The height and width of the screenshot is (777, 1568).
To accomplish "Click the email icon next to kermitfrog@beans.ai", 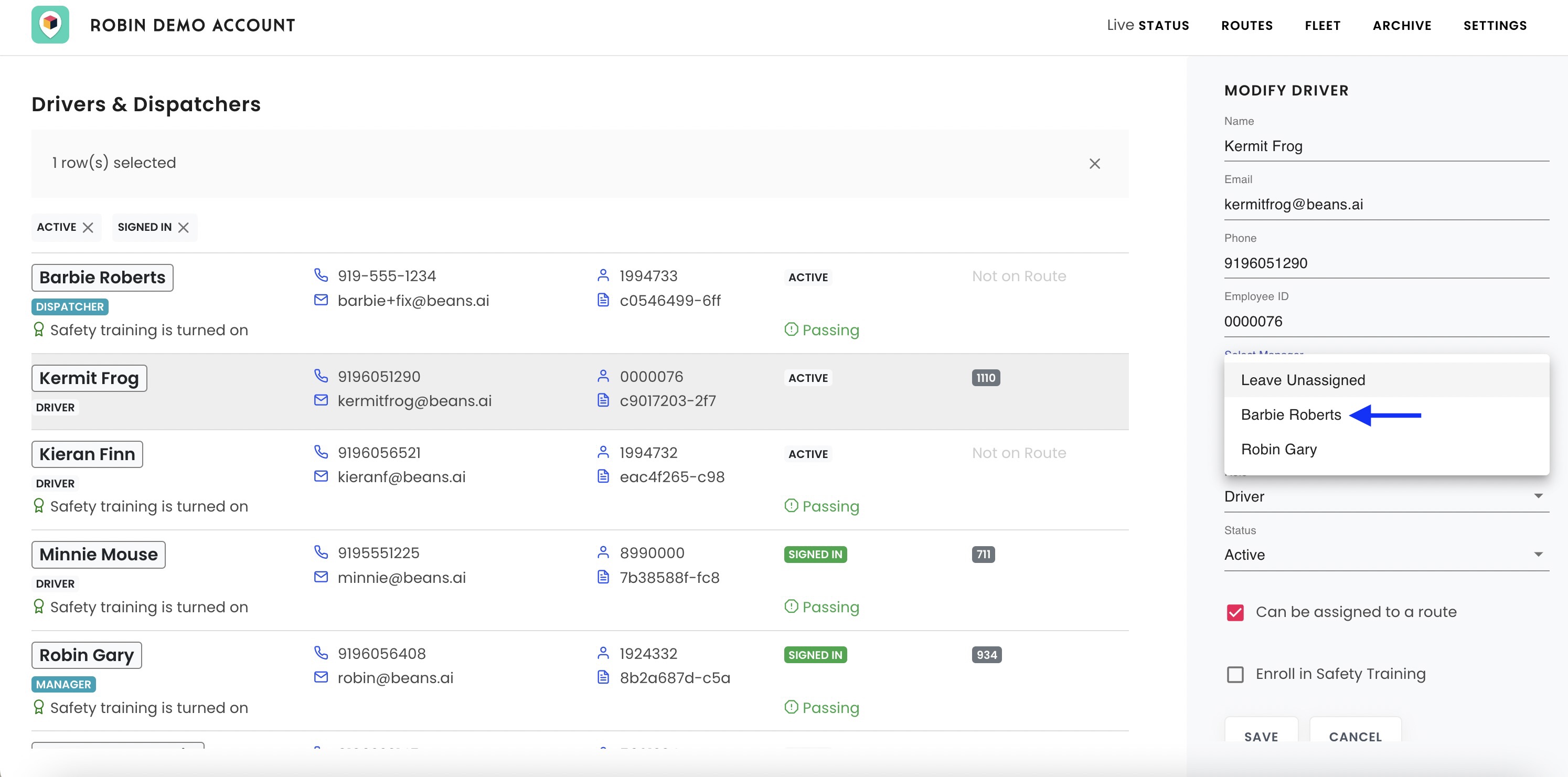I will 321,400.
